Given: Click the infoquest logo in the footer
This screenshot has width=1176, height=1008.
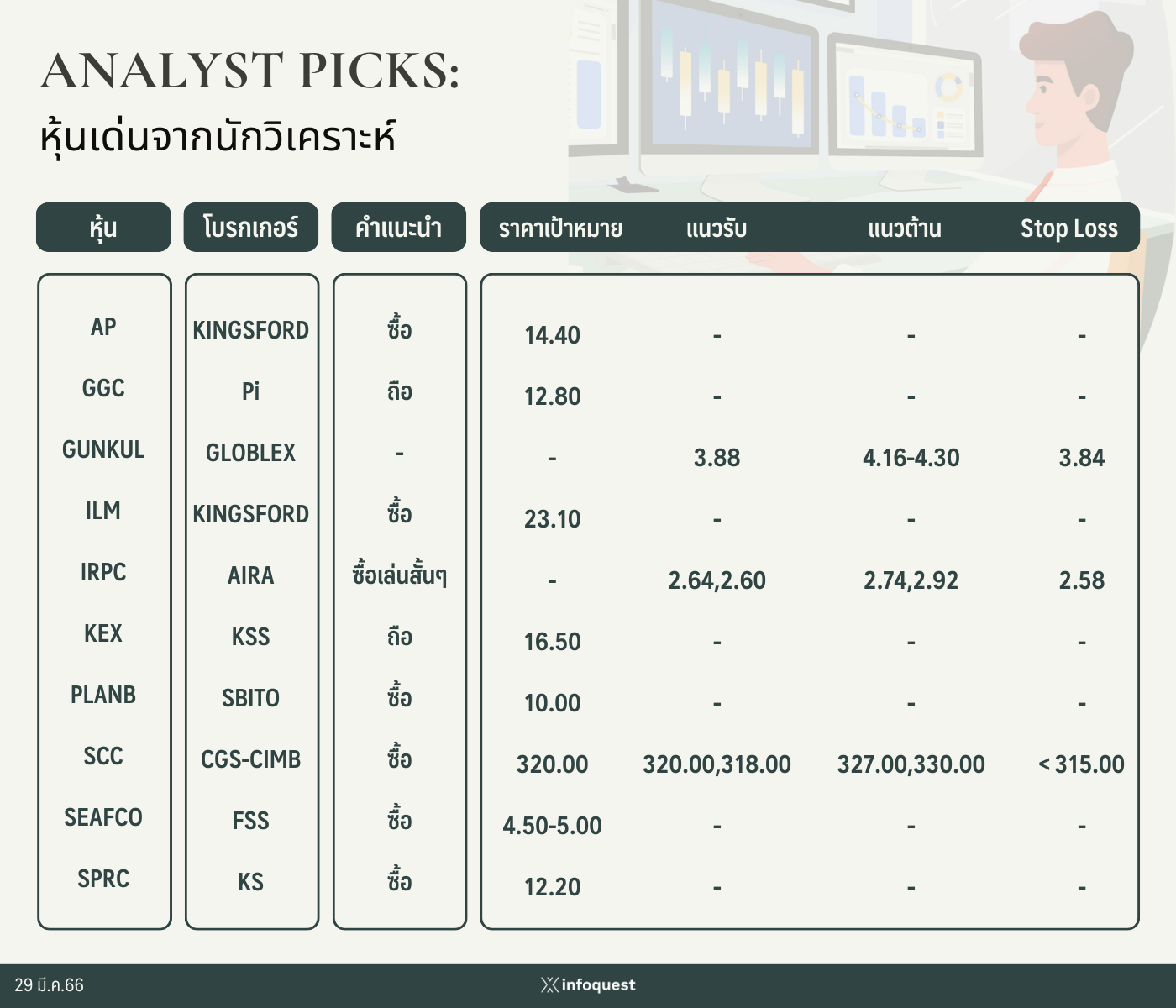Looking at the screenshot, I should 588,984.
